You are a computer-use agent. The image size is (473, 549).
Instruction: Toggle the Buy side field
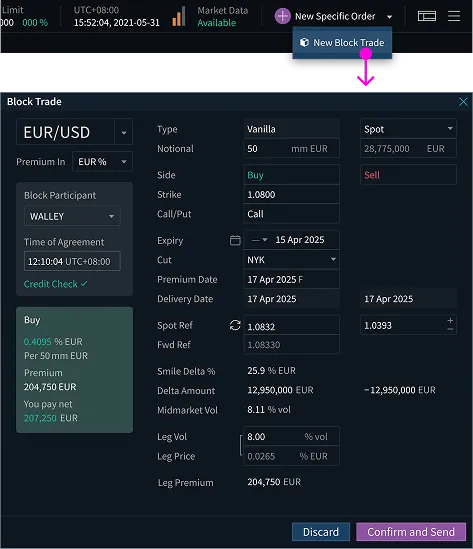[x=291, y=175]
